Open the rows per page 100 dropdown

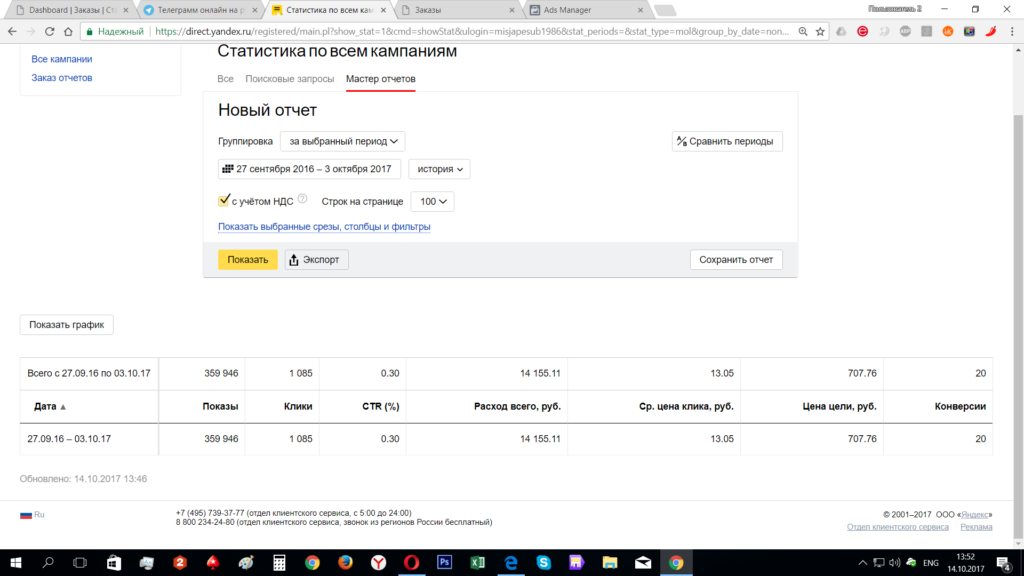pyautogui.click(x=432, y=202)
